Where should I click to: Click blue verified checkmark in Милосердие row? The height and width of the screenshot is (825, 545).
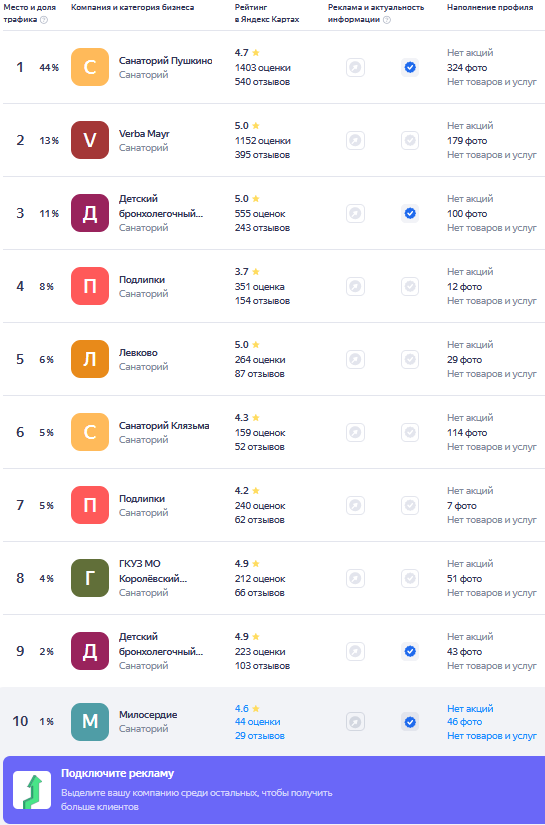pos(410,722)
